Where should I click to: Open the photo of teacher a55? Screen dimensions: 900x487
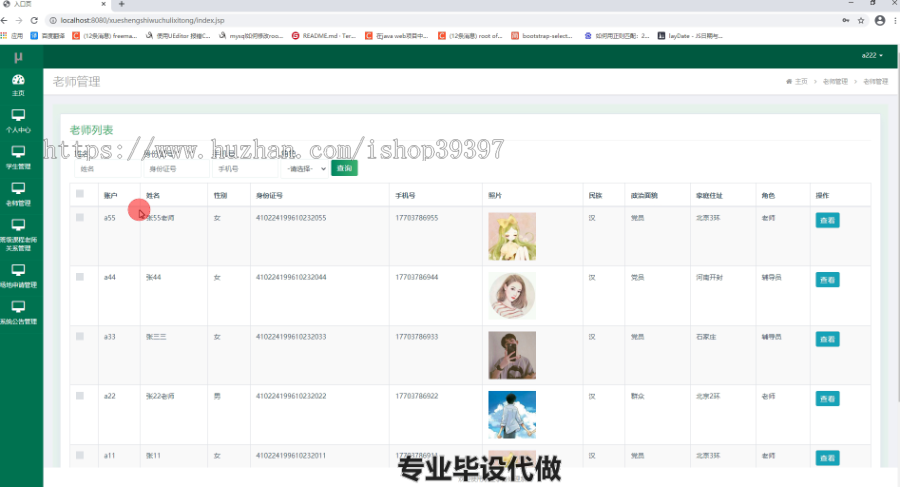[x=512, y=237]
